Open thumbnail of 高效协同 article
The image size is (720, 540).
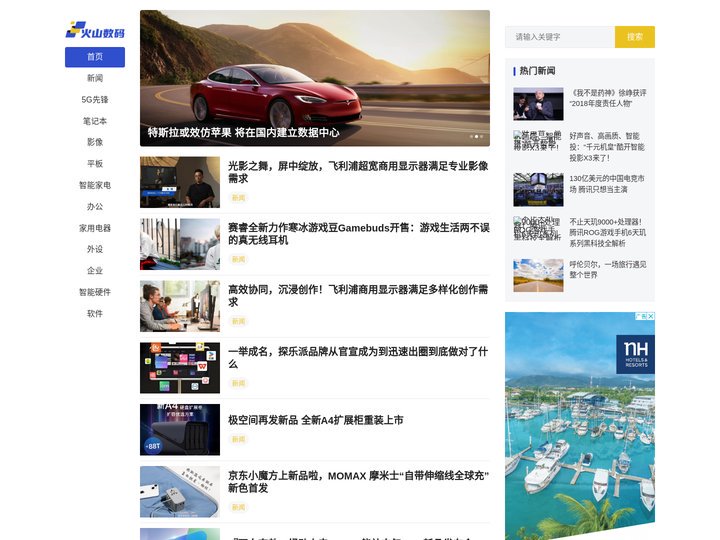tap(180, 306)
